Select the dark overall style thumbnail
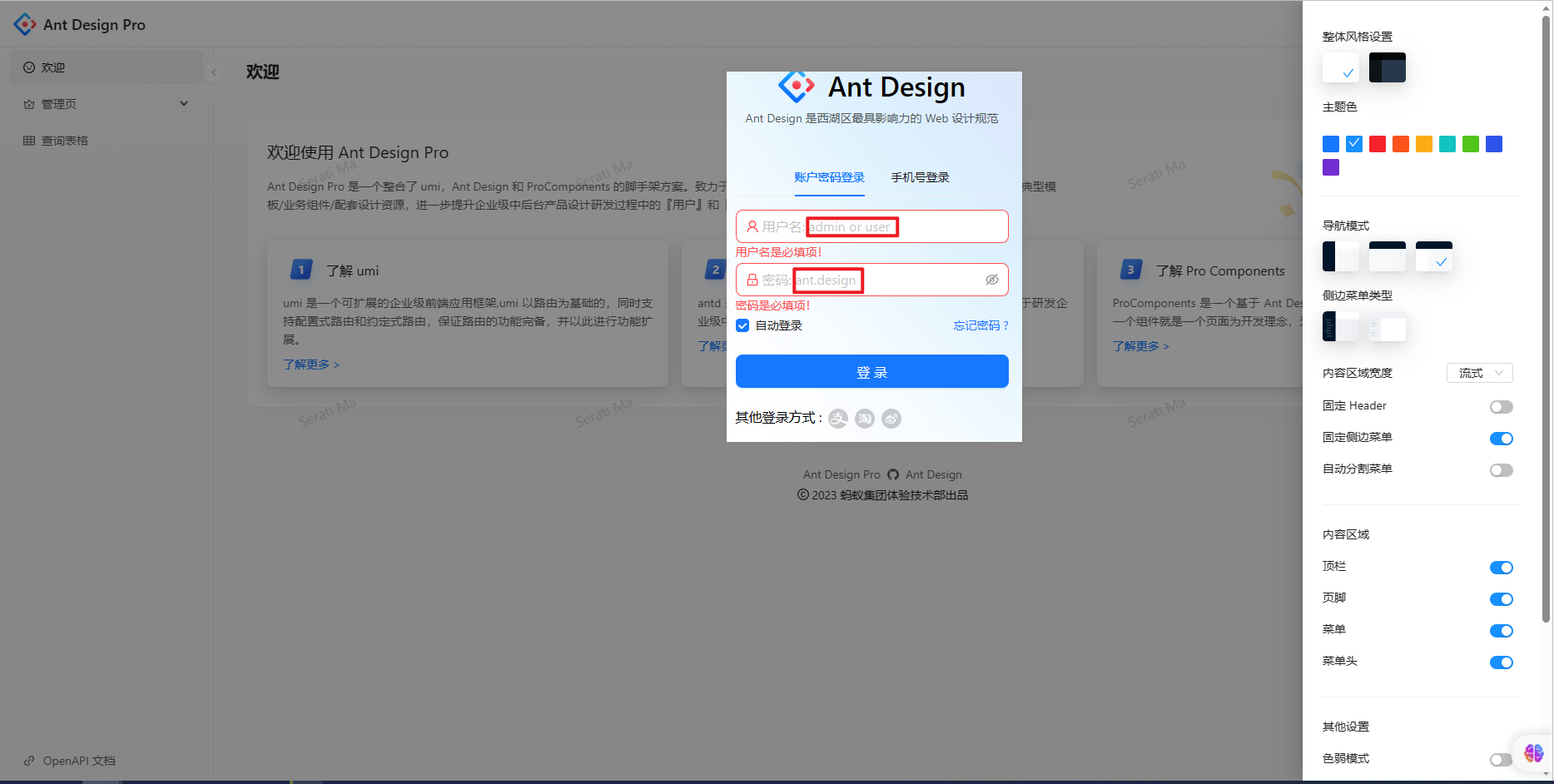Image resolution: width=1554 pixels, height=784 pixels. [x=1387, y=67]
